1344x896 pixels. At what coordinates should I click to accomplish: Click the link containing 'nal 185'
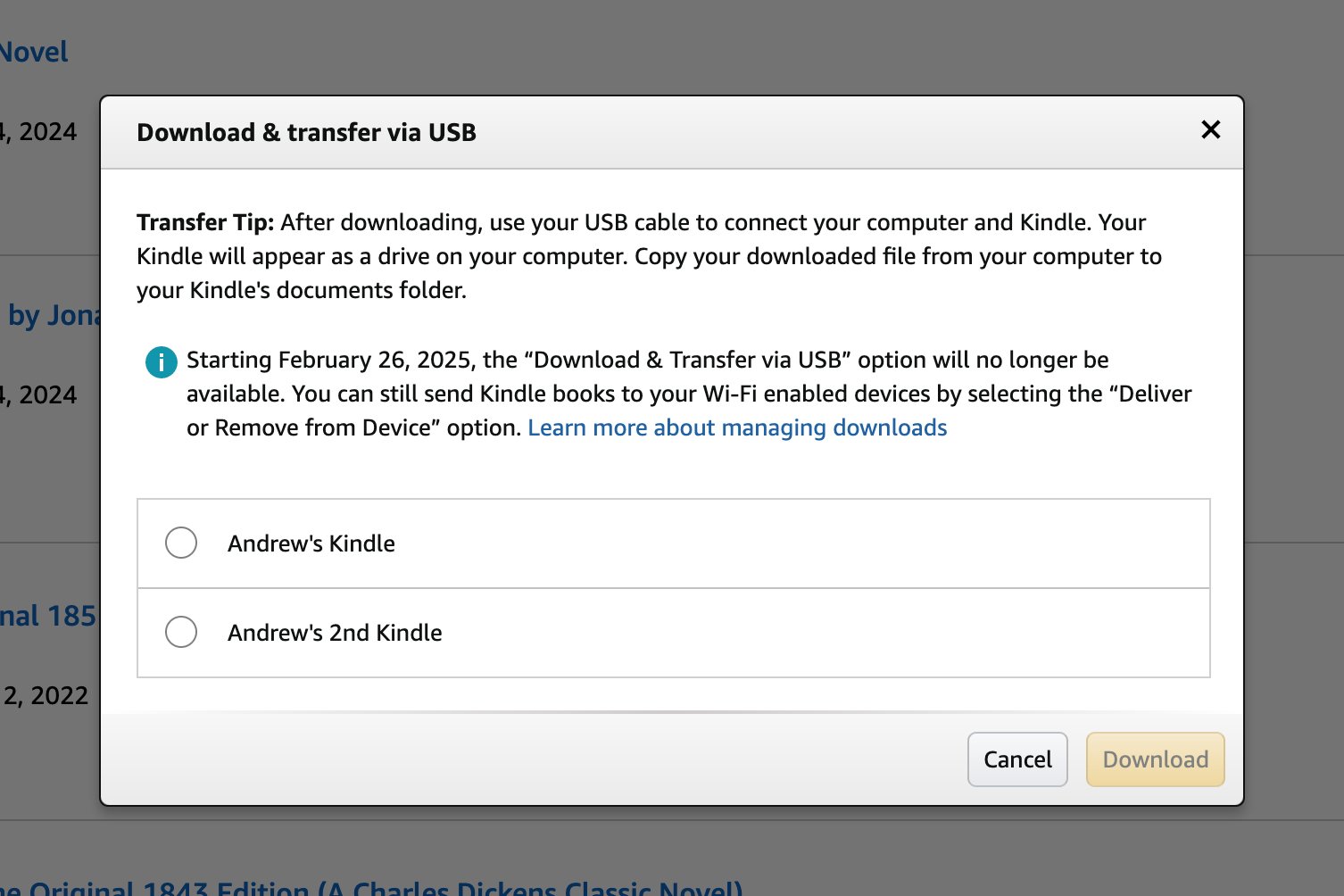point(46,616)
